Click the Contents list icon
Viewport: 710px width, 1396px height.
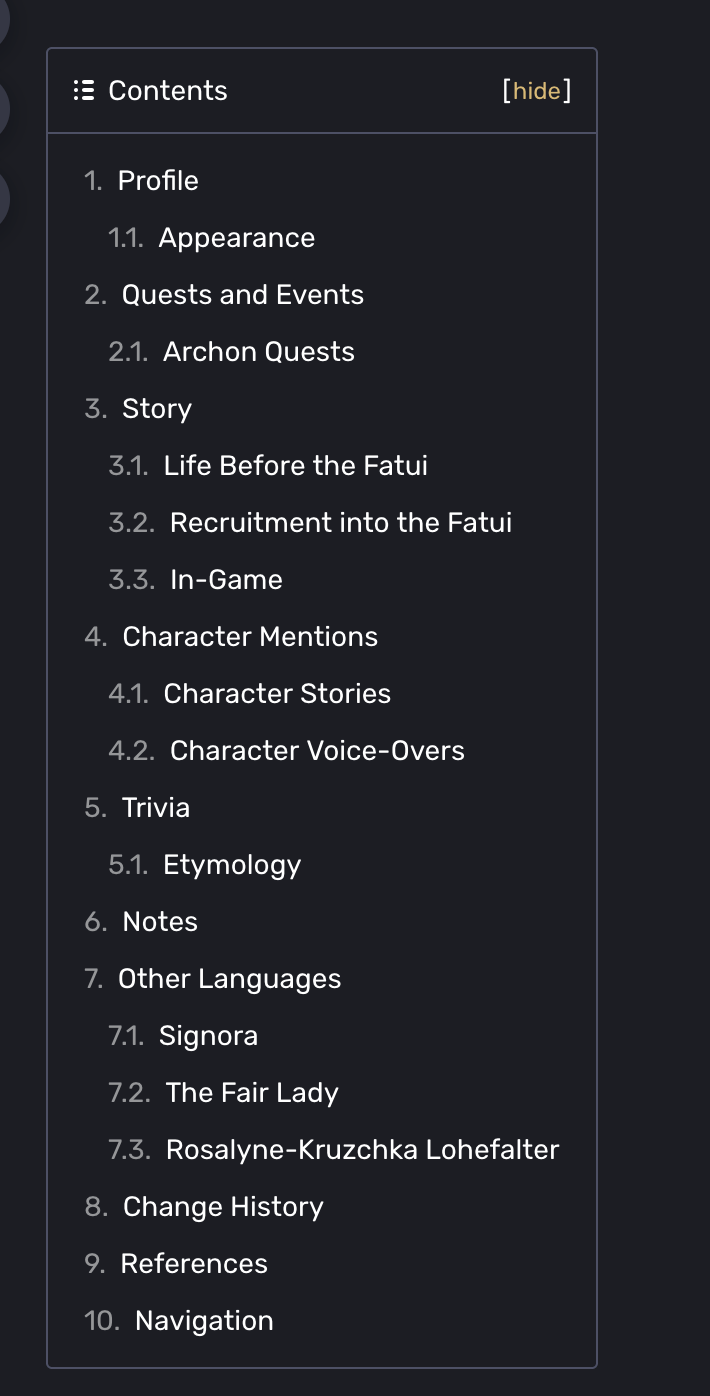click(84, 91)
